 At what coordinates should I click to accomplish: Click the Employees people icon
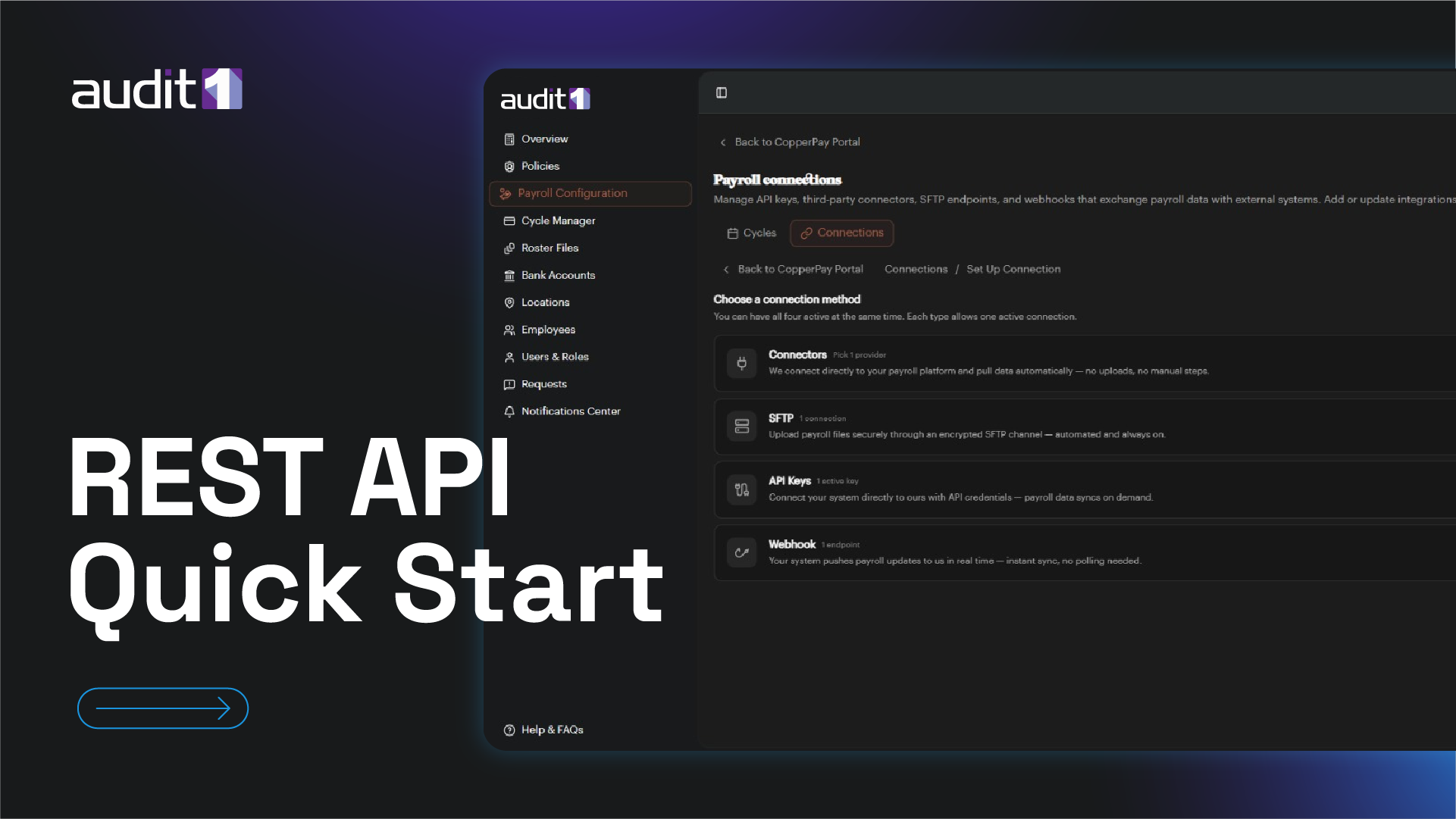pos(509,330)
